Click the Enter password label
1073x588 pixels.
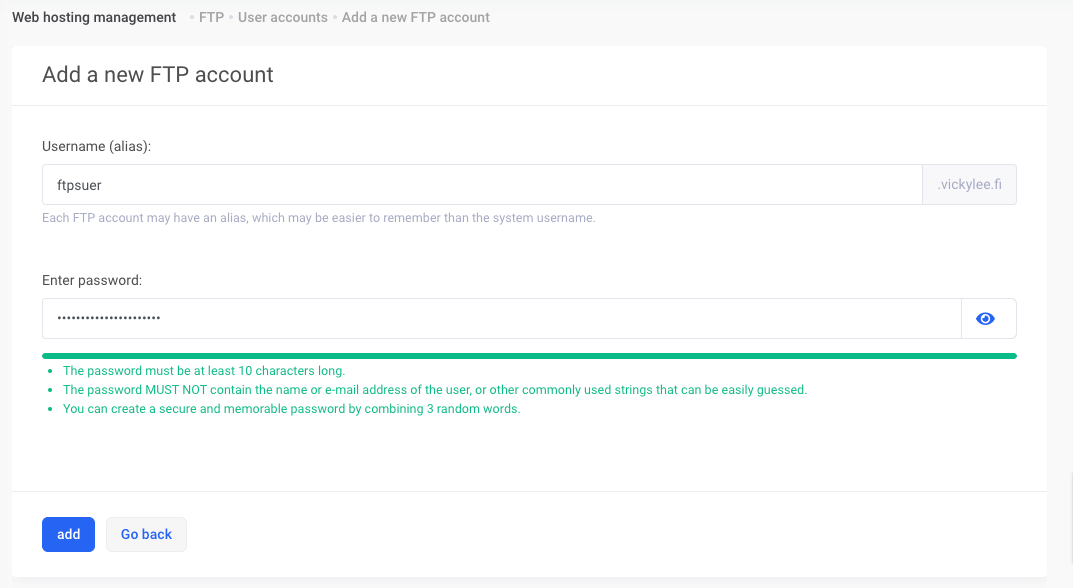tap(92, 281)
